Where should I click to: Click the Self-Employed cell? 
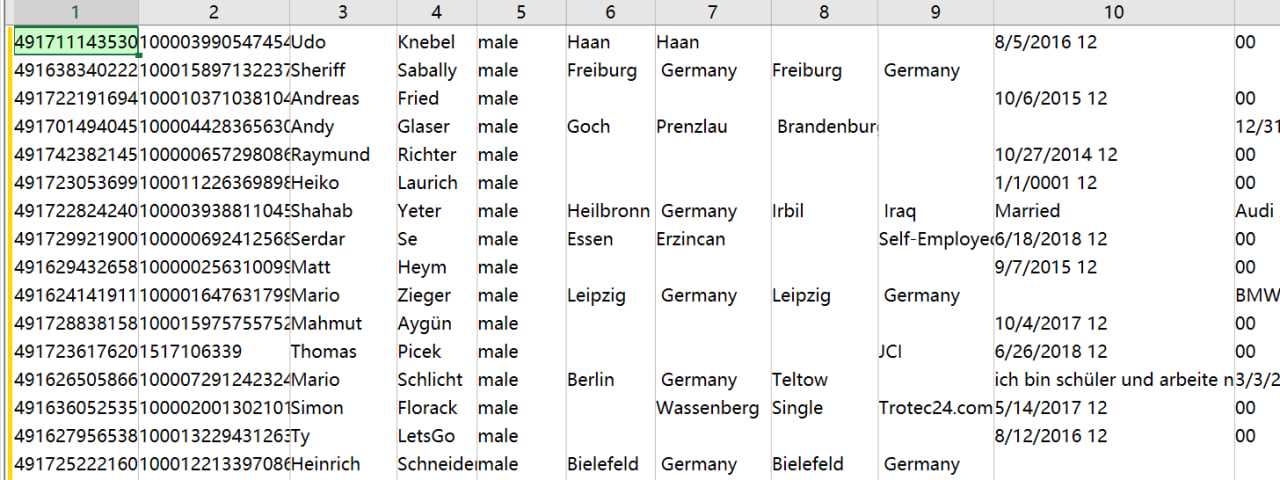pos(936,239)
